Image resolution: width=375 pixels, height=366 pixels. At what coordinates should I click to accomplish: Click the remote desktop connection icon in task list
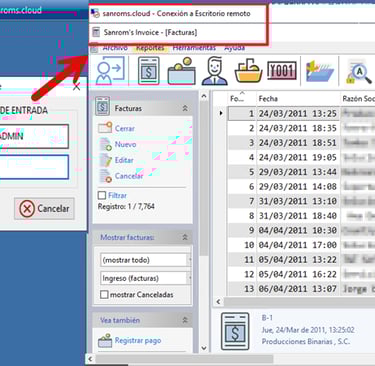pos(96,13)
